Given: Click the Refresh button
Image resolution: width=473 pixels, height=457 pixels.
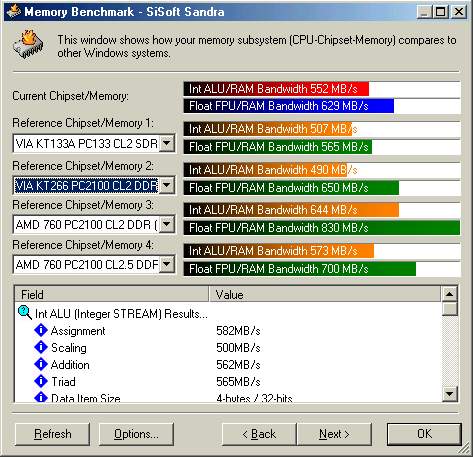Looking at the screenshot, I should [x=52, y=434].
